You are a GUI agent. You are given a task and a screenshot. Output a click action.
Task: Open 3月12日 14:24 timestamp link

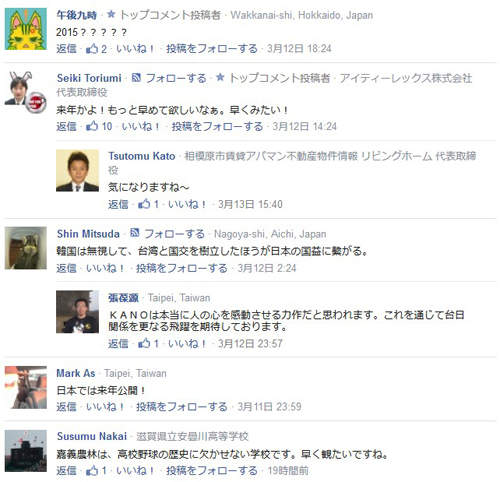[x=304, y=126]
